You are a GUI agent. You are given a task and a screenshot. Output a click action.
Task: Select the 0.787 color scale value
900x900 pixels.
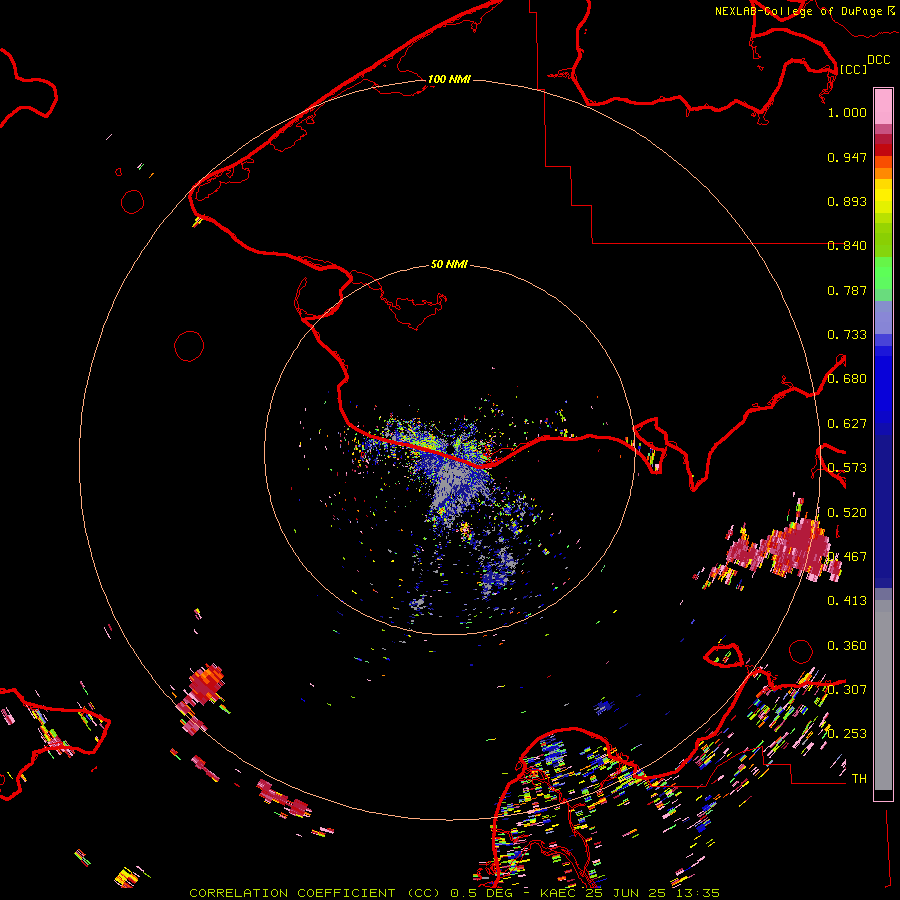(847, 290)
